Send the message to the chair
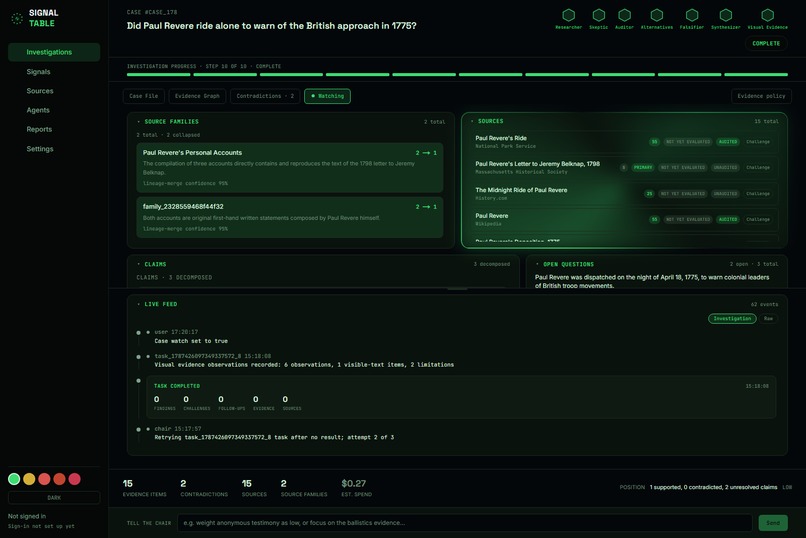This screenshot has width=806, height=538. pyautogui.click(x=773, y=523)
